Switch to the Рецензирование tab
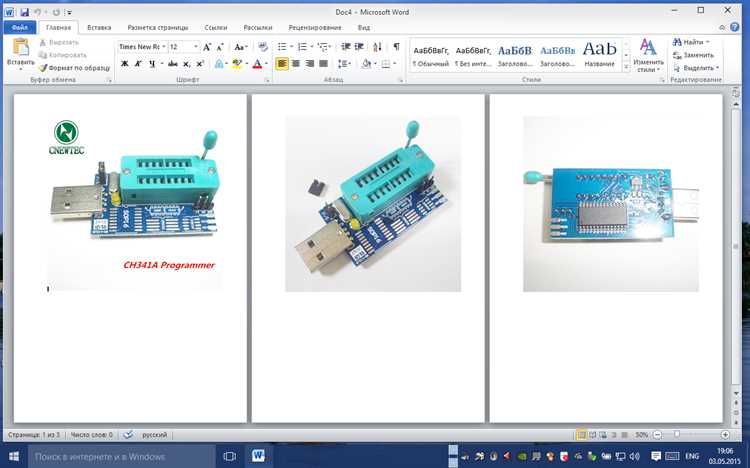Viewport: 750px width, 468px height. click(315, 27)
